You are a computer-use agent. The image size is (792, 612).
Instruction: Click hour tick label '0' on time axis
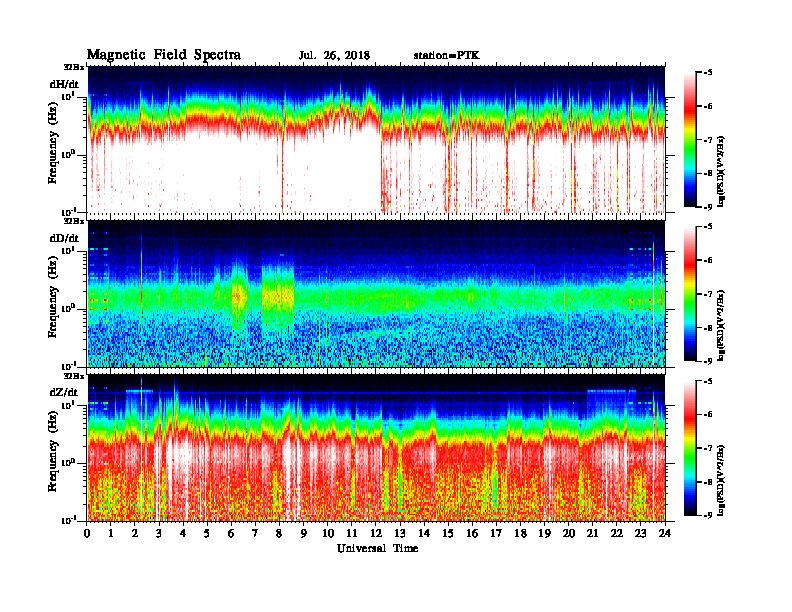87,533
